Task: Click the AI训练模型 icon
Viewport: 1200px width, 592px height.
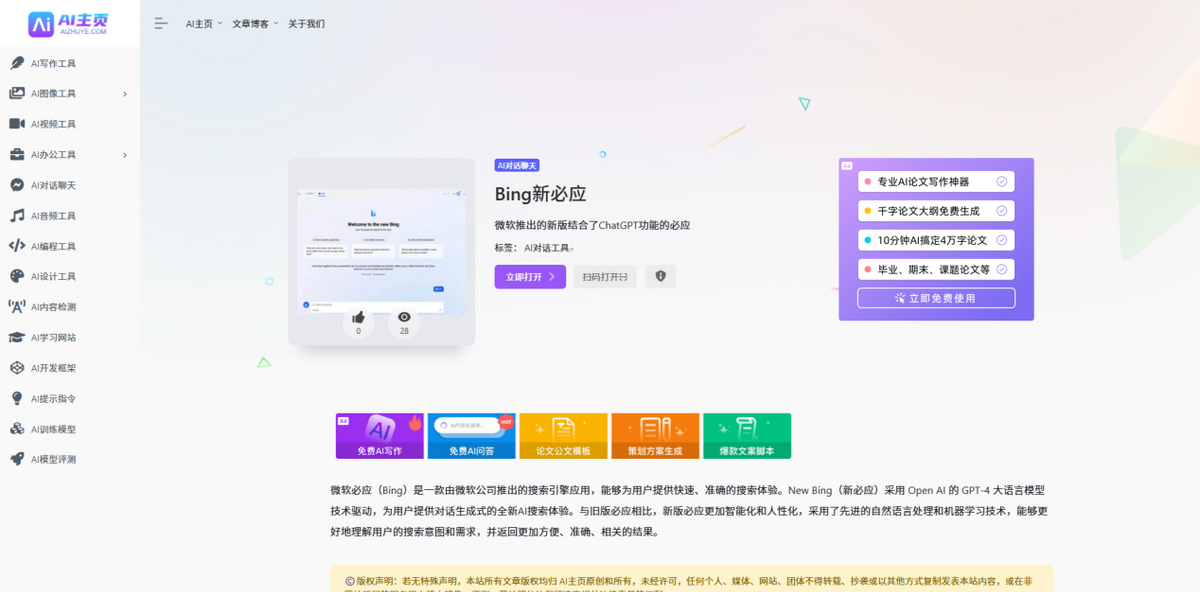Action: pos(17,429)
